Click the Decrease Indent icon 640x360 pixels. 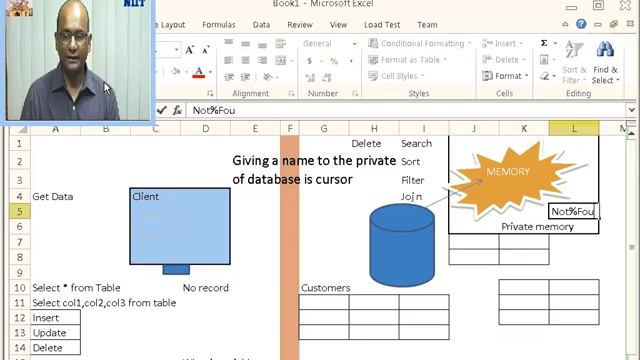click(x=229, y=77)
